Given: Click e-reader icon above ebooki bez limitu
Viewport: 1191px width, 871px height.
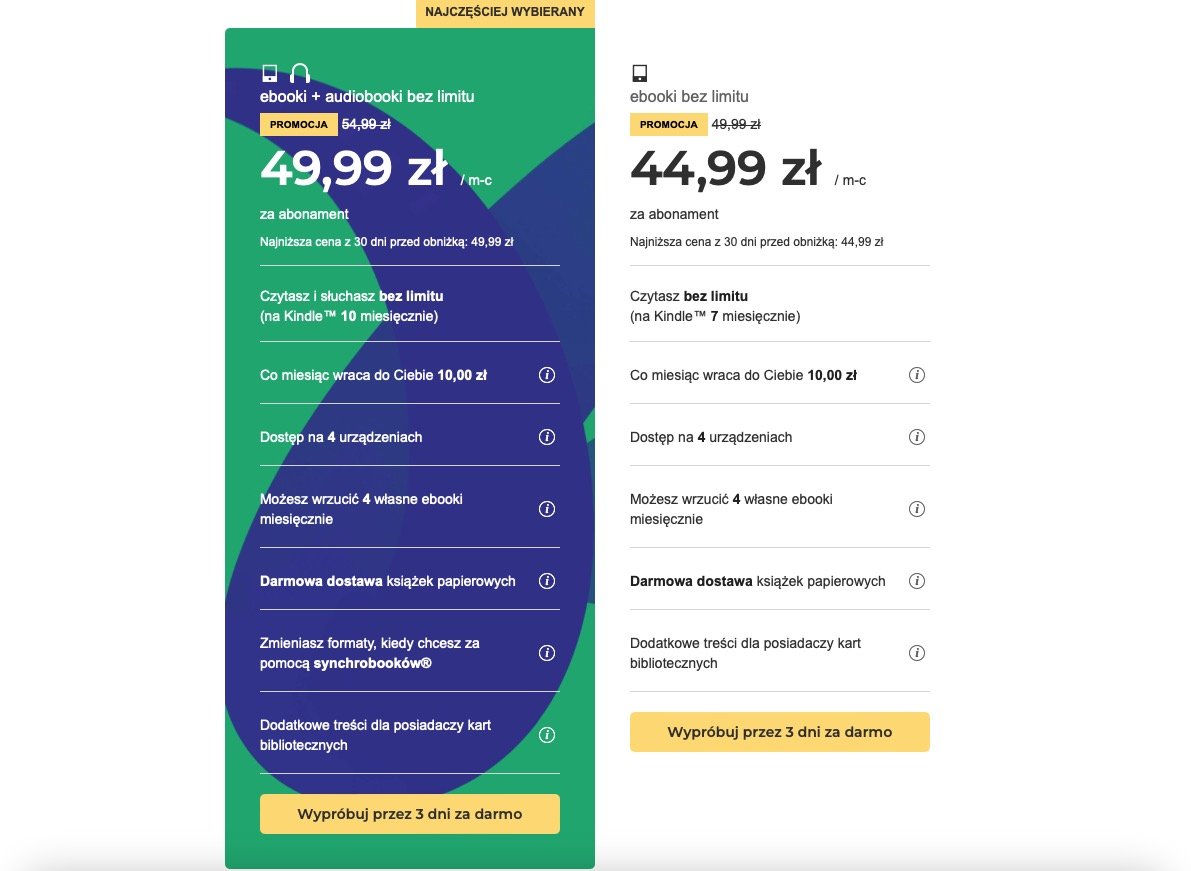Looking at the screenshot, I should [640, 73].
